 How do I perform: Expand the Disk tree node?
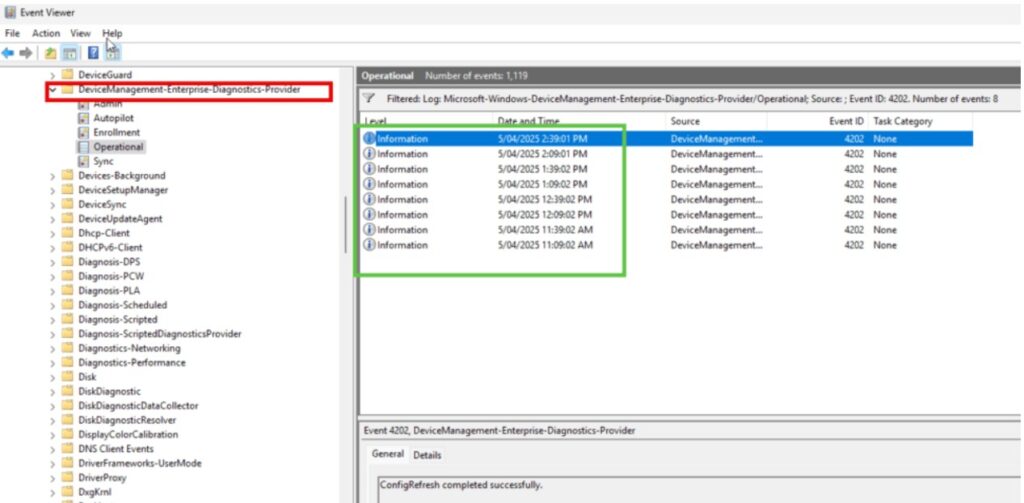[x=53, y=377]
